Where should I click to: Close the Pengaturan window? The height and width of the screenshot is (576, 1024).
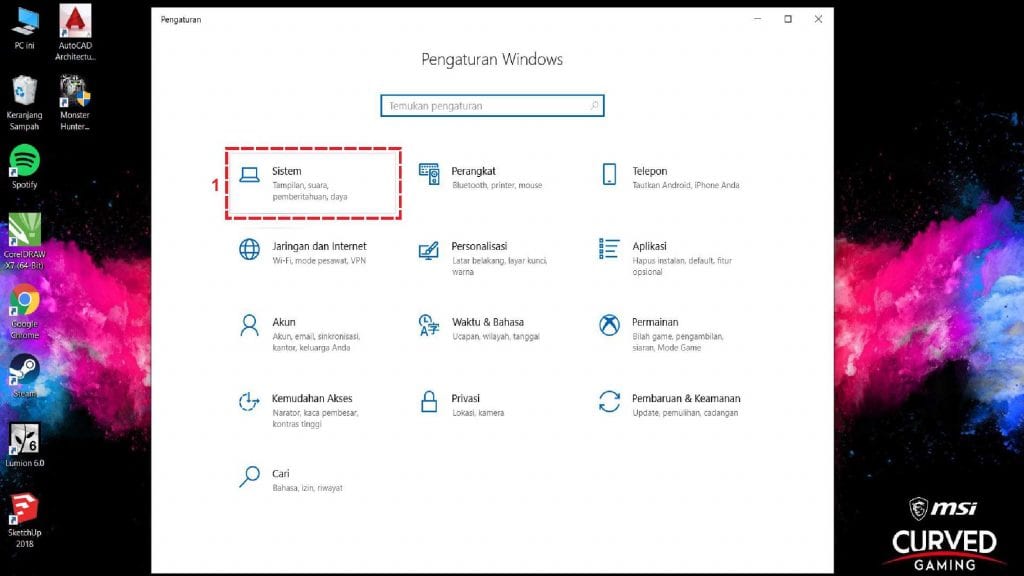(x=818, y=19)
